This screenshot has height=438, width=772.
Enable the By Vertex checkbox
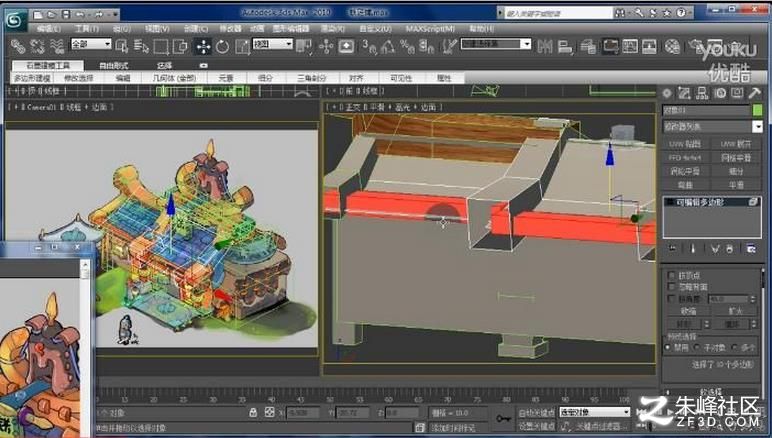pyautogui.click(x=671, y=275)
